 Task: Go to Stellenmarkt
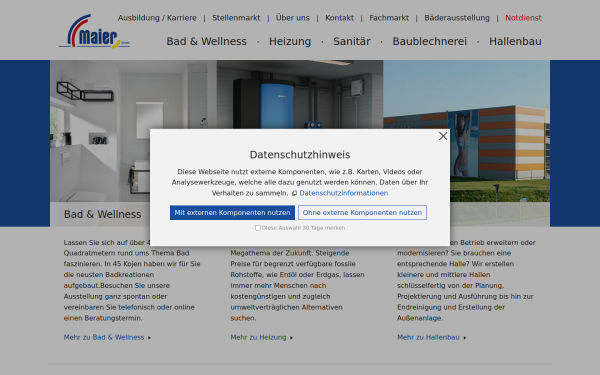236,18
